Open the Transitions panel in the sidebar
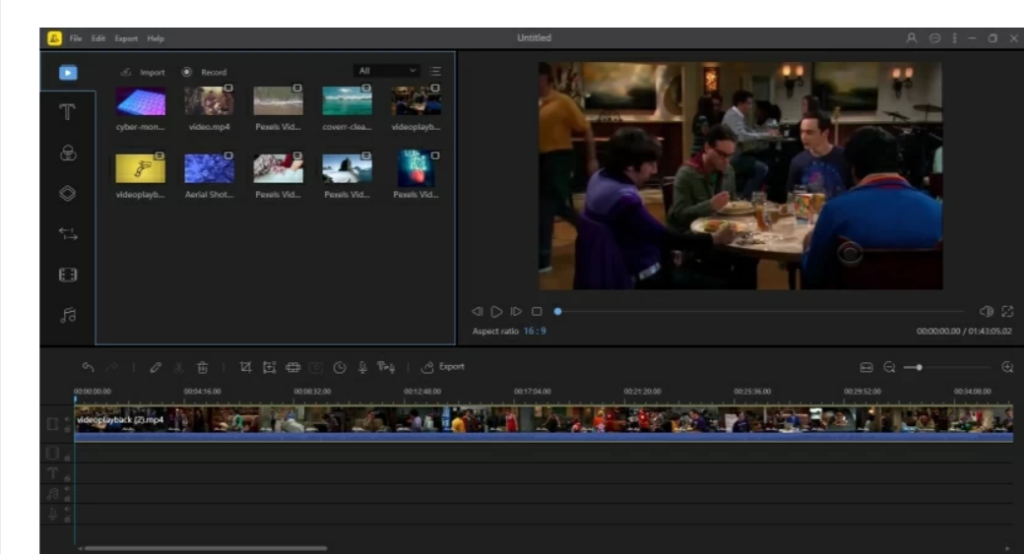The height and width of the screenshot is (554, 1024). pos(68,234)
